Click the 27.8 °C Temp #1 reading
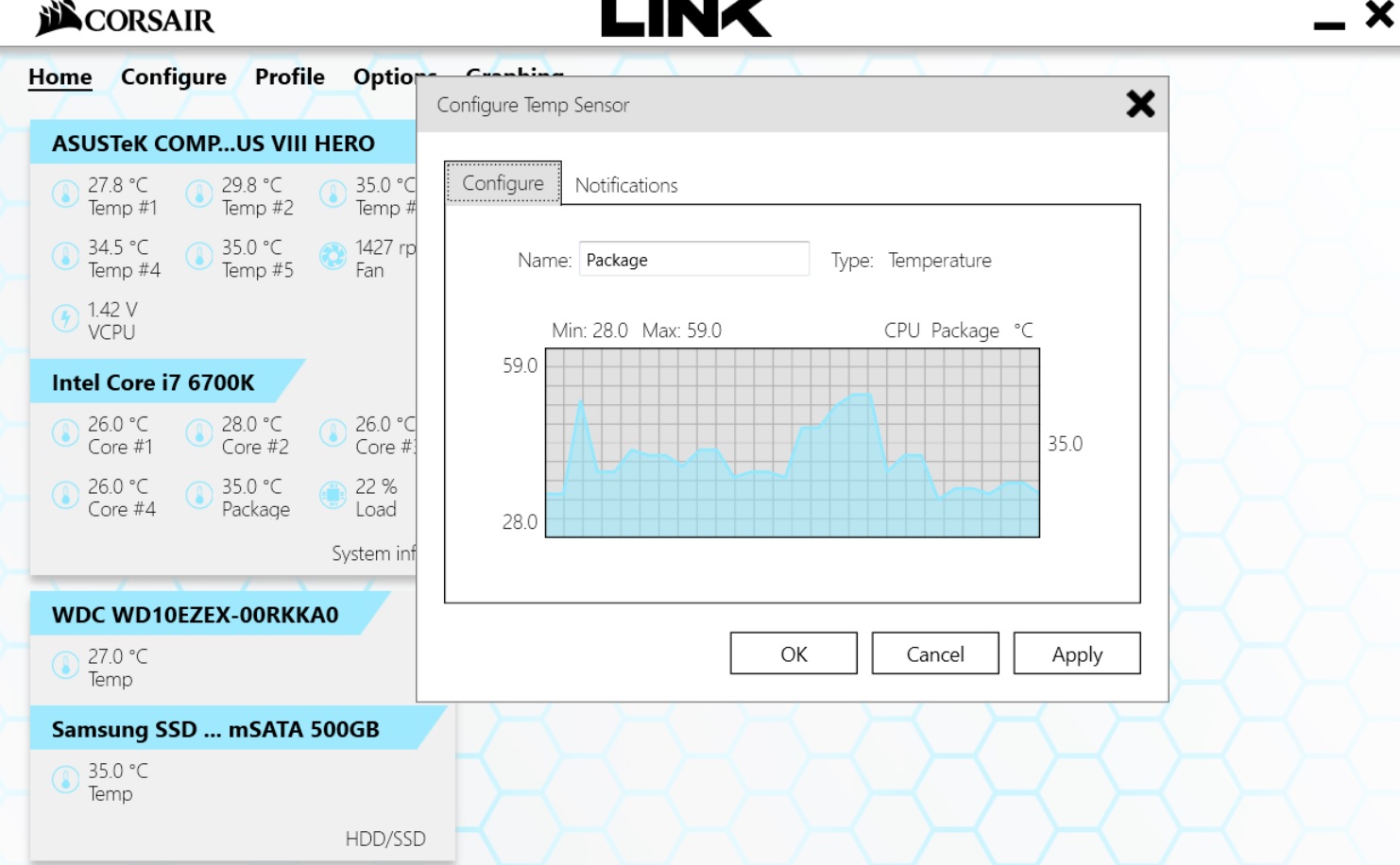 coord(118,185)
